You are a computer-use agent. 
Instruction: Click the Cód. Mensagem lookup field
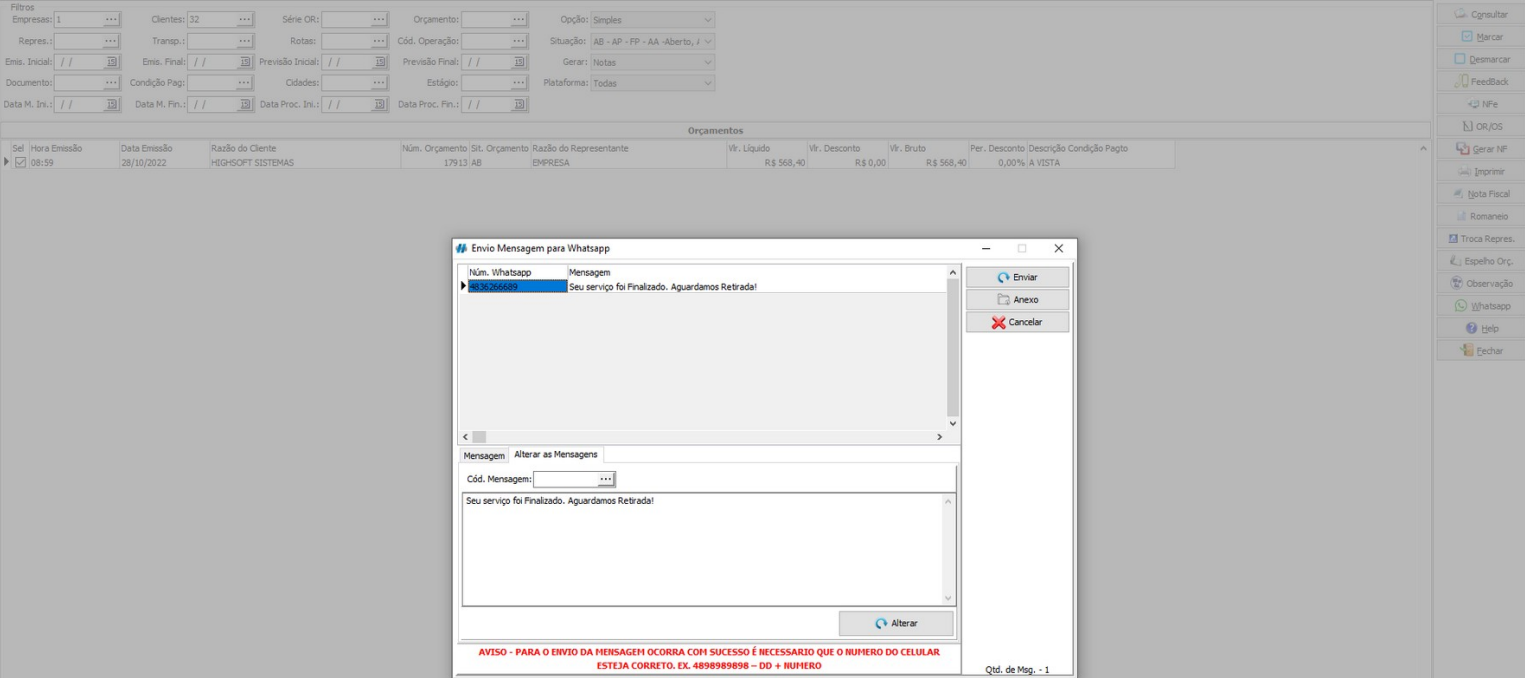(566, 479)
